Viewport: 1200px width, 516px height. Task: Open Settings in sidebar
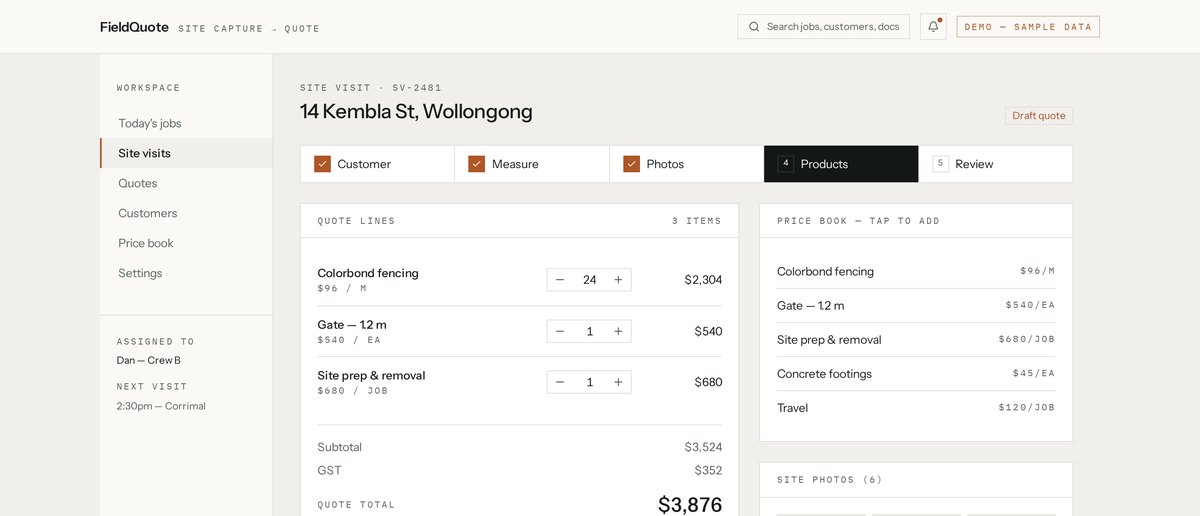(186, 273)
